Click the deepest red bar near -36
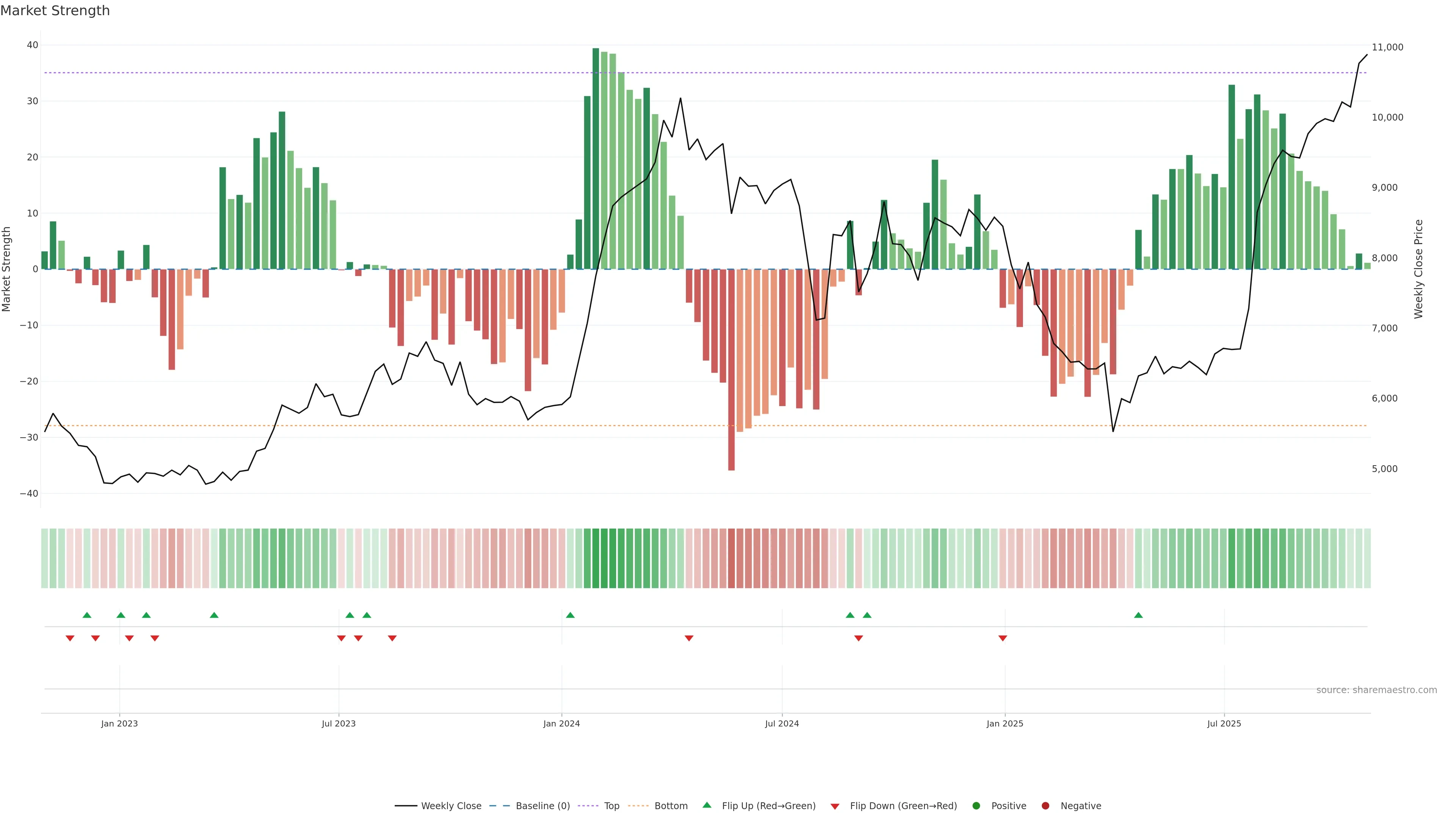1456x819 pixels. [x=731, y=370]
